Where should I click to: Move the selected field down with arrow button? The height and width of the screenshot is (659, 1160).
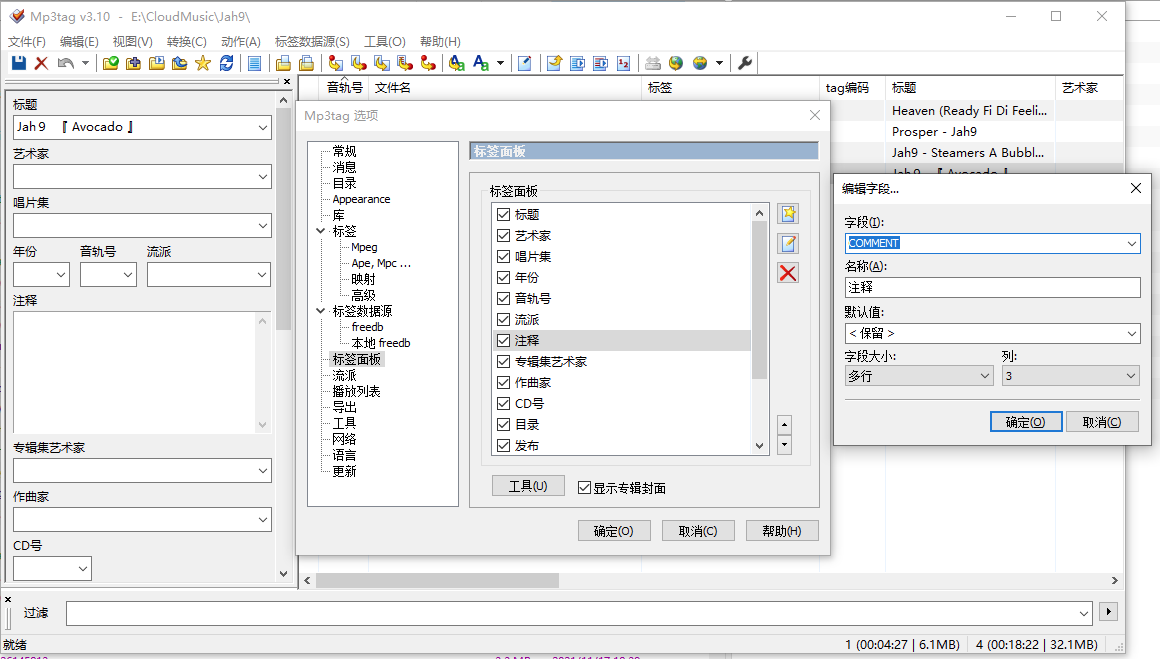click(x=784, y=444)
